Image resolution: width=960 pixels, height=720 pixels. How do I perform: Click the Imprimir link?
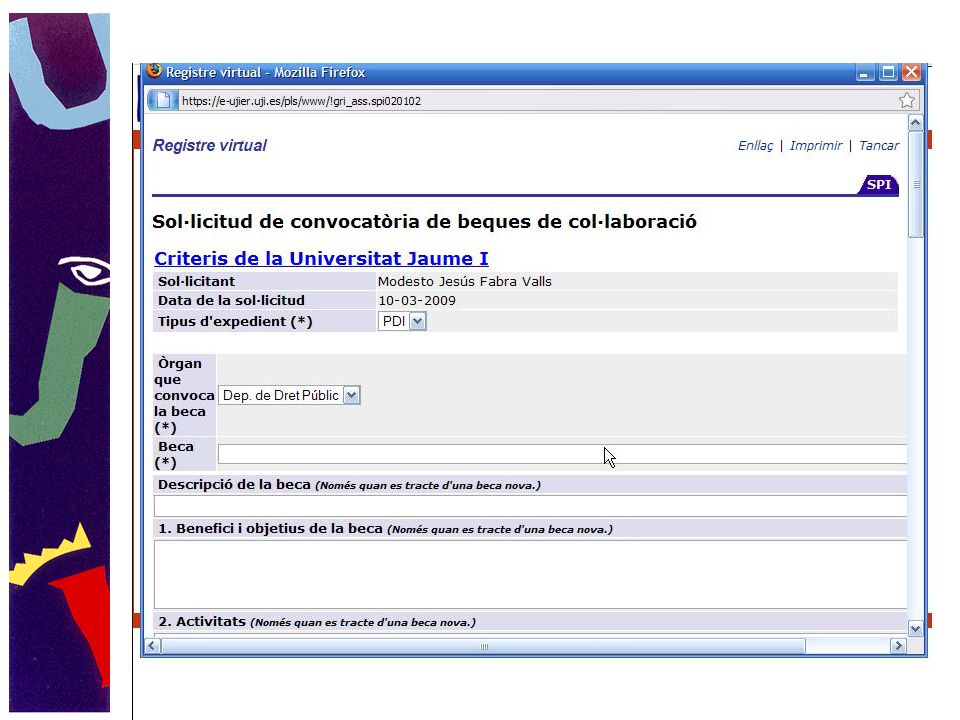pos(816,146)
